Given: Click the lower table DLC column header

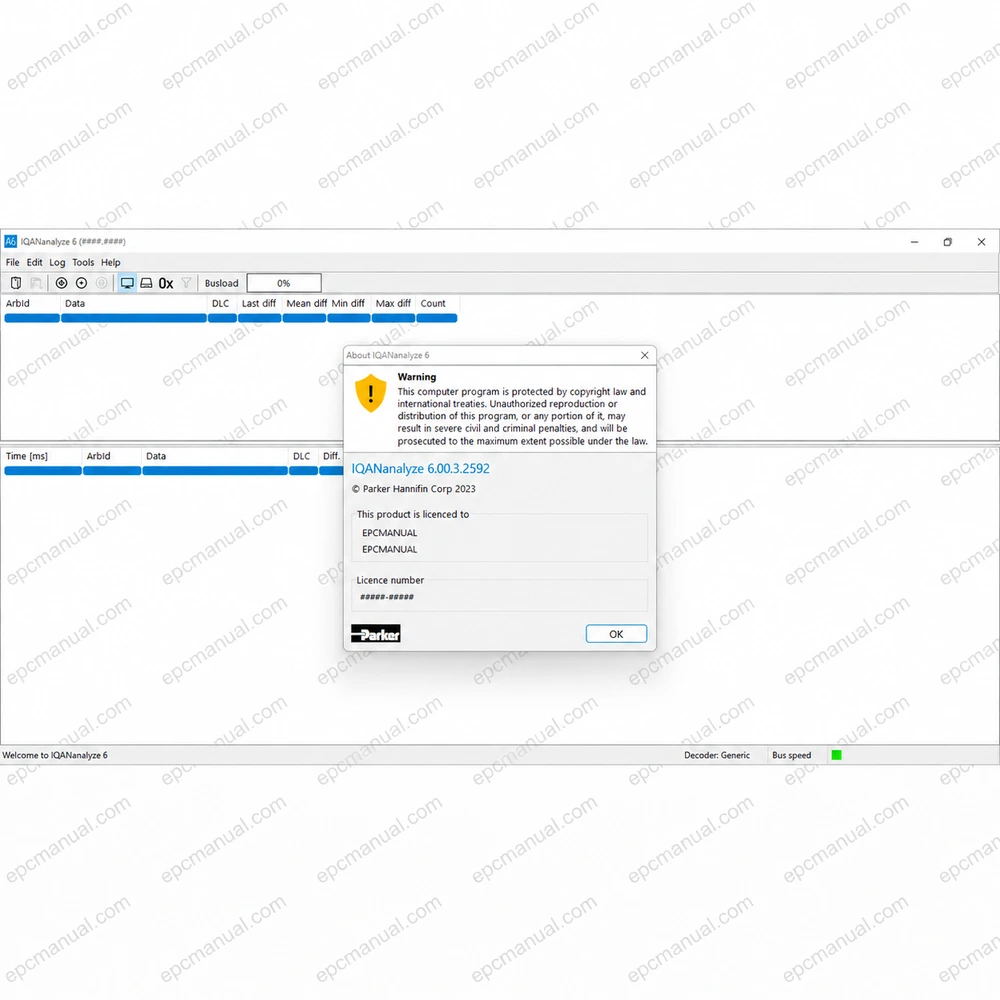Looking at the screenshot, I should (x=304, y=456).
